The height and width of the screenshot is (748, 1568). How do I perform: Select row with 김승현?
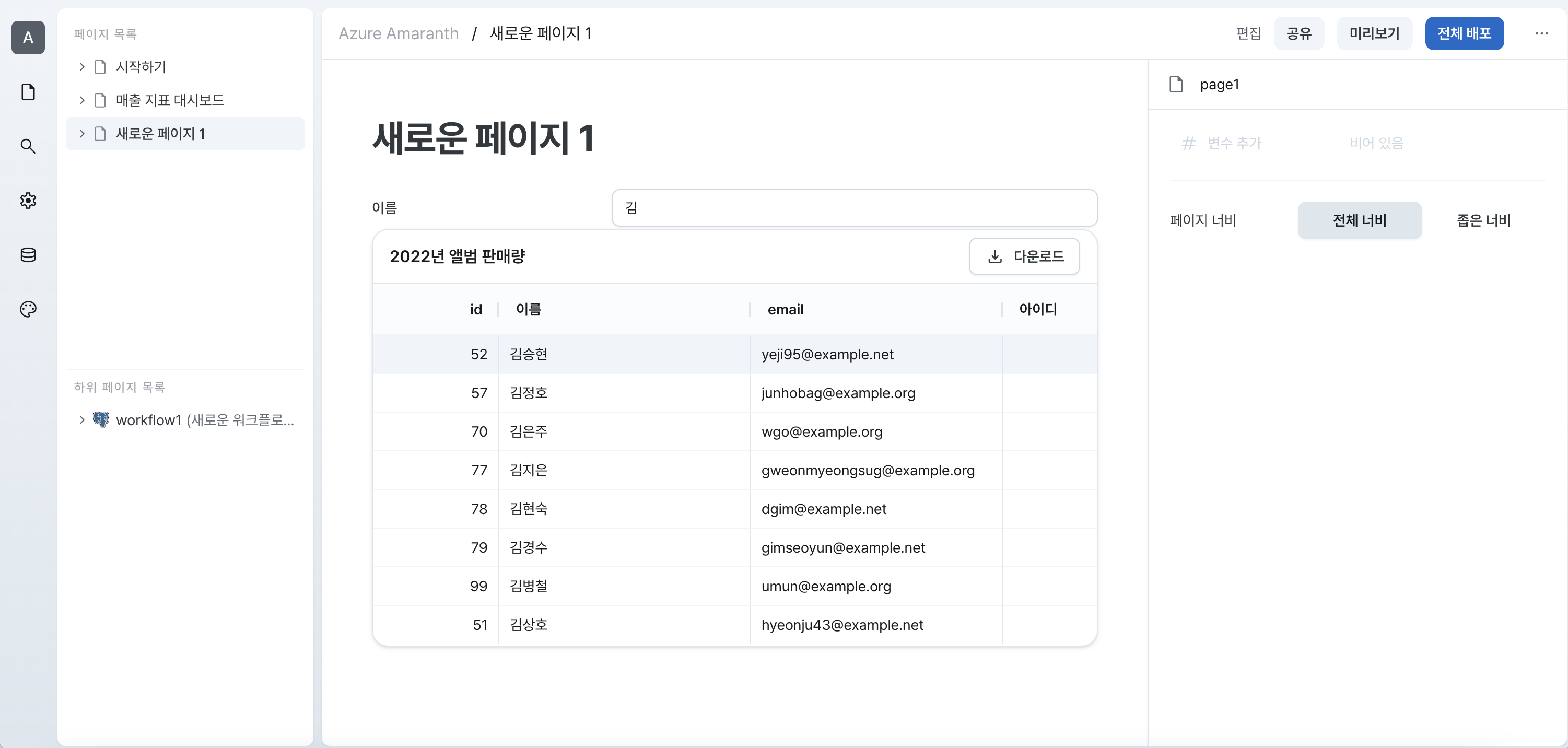(x=735, y=354)
